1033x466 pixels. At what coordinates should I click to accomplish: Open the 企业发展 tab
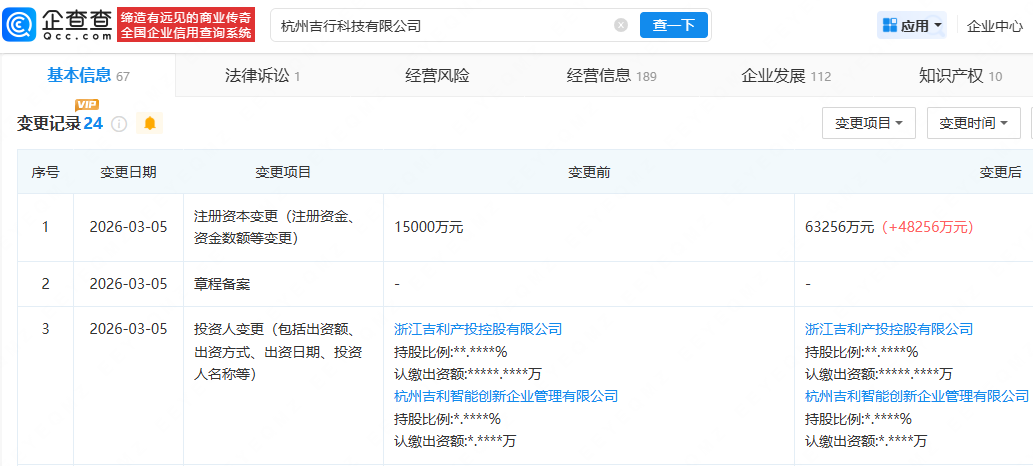[x=785, y=76]
